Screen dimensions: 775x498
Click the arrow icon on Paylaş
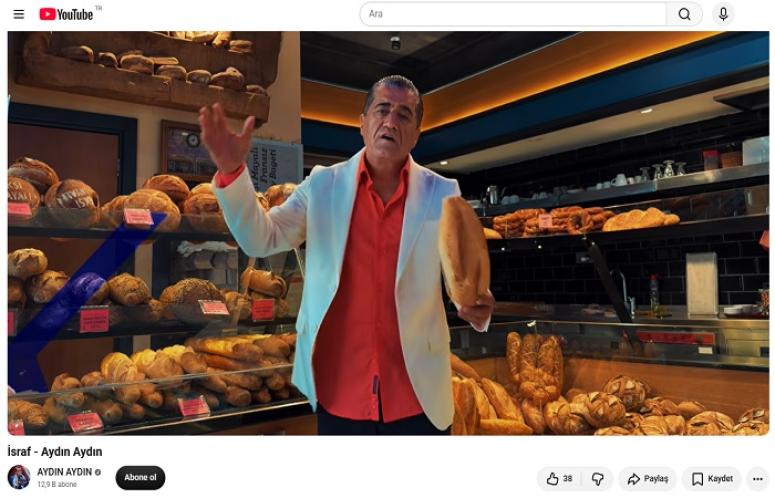coord(634,479)
